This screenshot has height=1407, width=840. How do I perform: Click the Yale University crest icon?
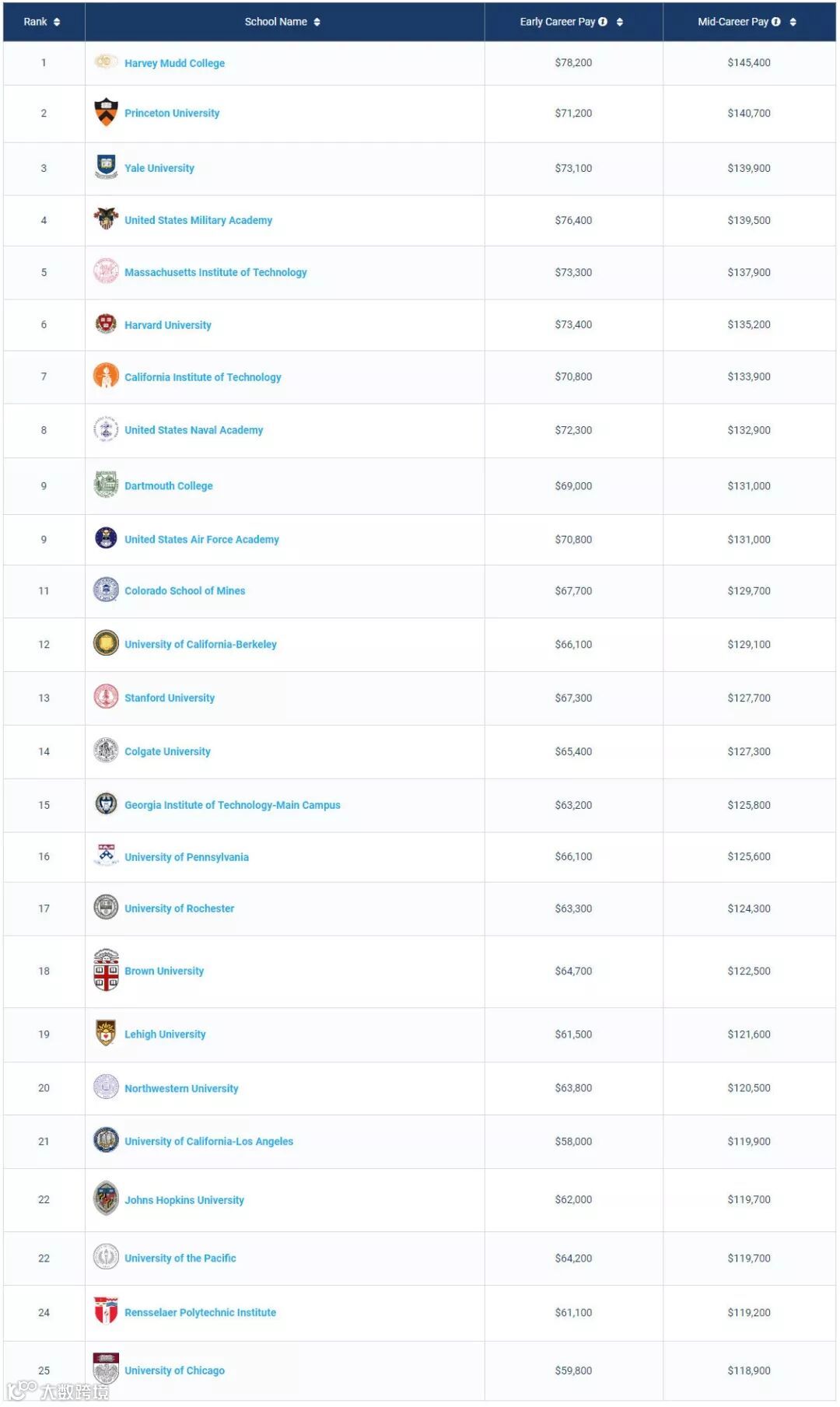click(106, 166)
